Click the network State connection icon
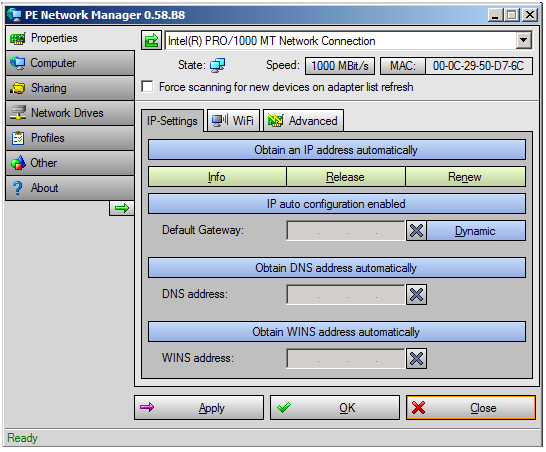The height and width of the screenshot is (452, 546). coord(217,65)
